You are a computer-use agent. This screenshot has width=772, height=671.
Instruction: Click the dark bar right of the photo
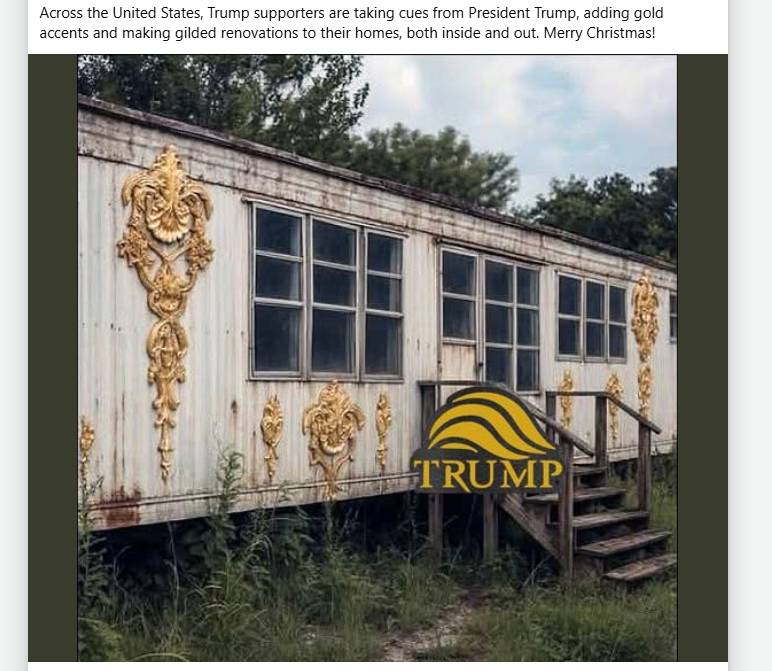pyautogui.click(x=702, y=358)
